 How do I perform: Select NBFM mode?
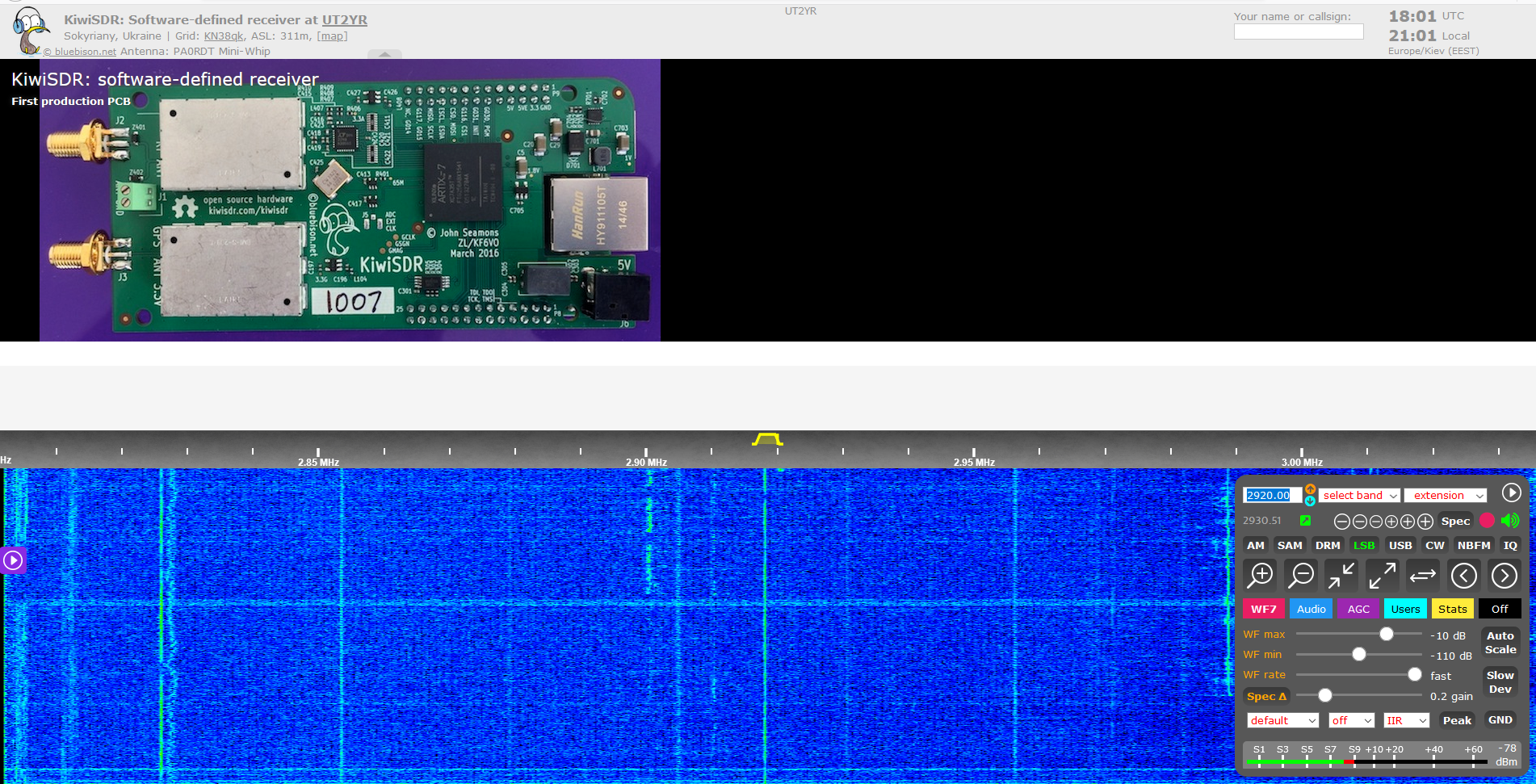1474,545
